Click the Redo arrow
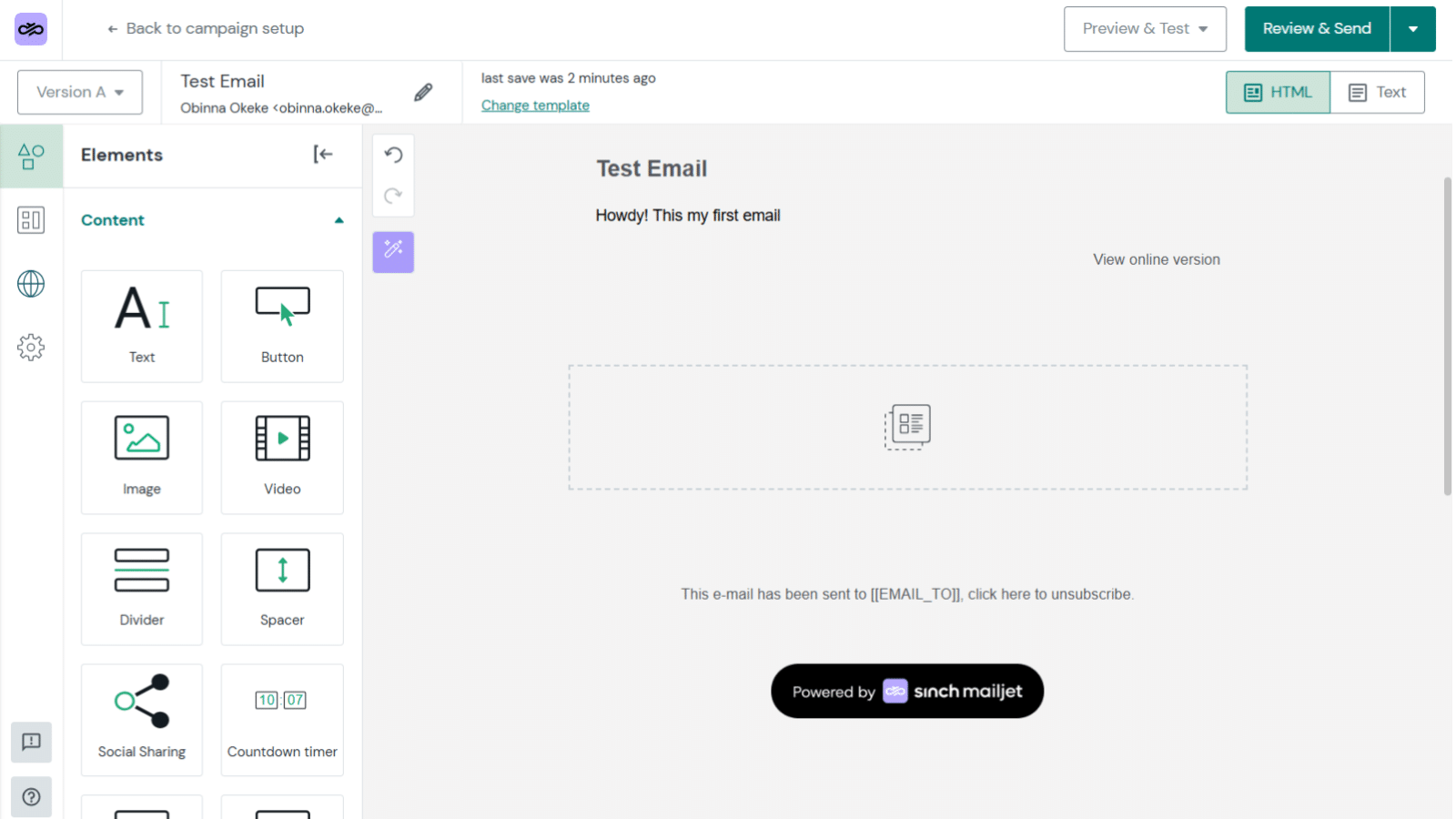The image size is (1456, 819). 393,196
